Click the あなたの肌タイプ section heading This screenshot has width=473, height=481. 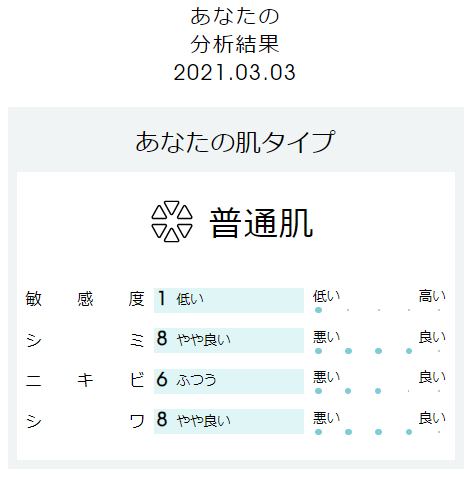point(235,142)
